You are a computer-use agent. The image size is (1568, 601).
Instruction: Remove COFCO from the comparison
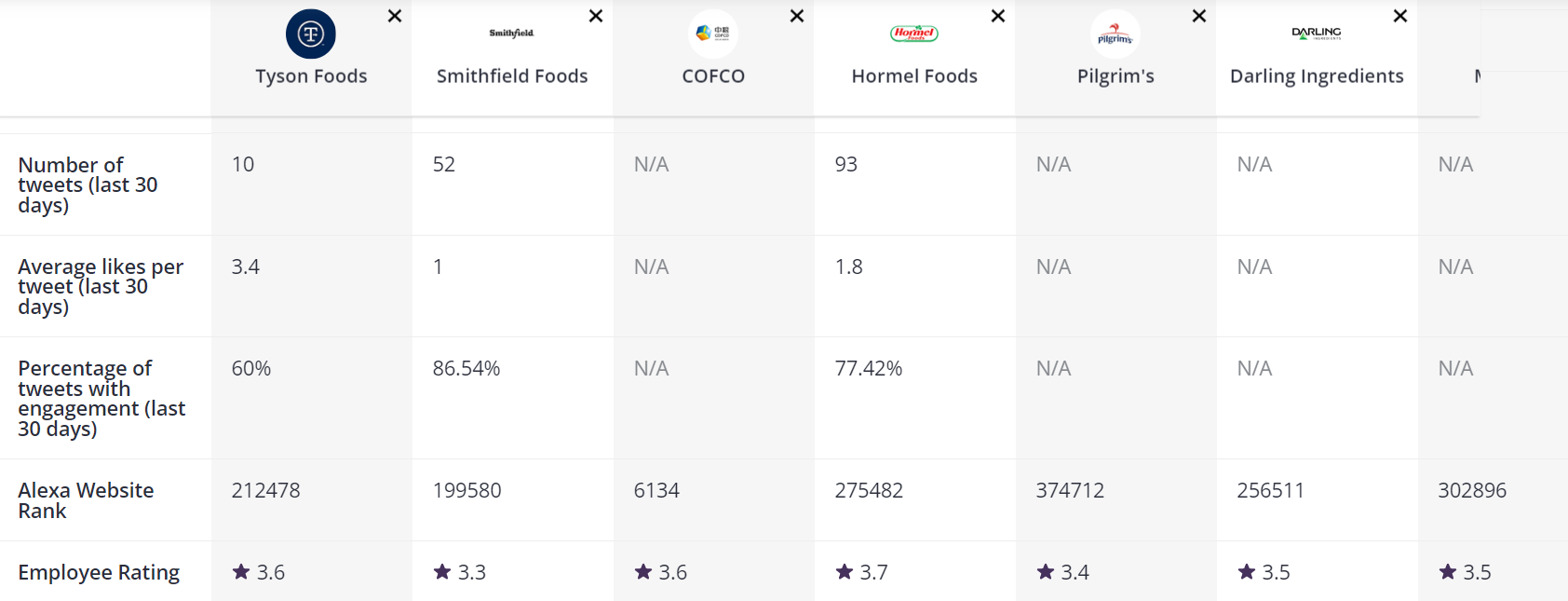click(797, 16)
